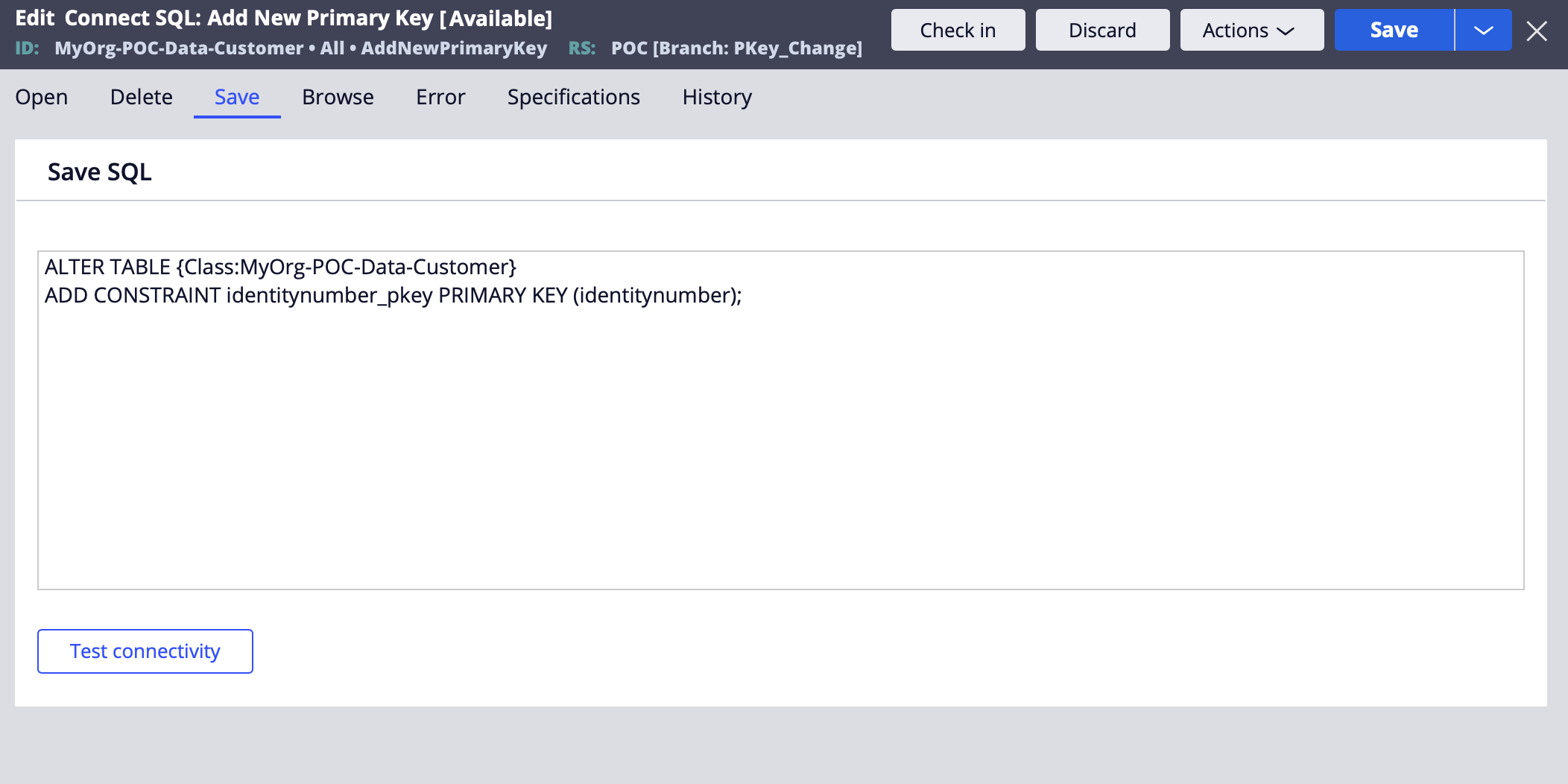Select the Save tab under the header
Image resolution: width=1568 pixels, height=784 pixels.
pos(237,97)
